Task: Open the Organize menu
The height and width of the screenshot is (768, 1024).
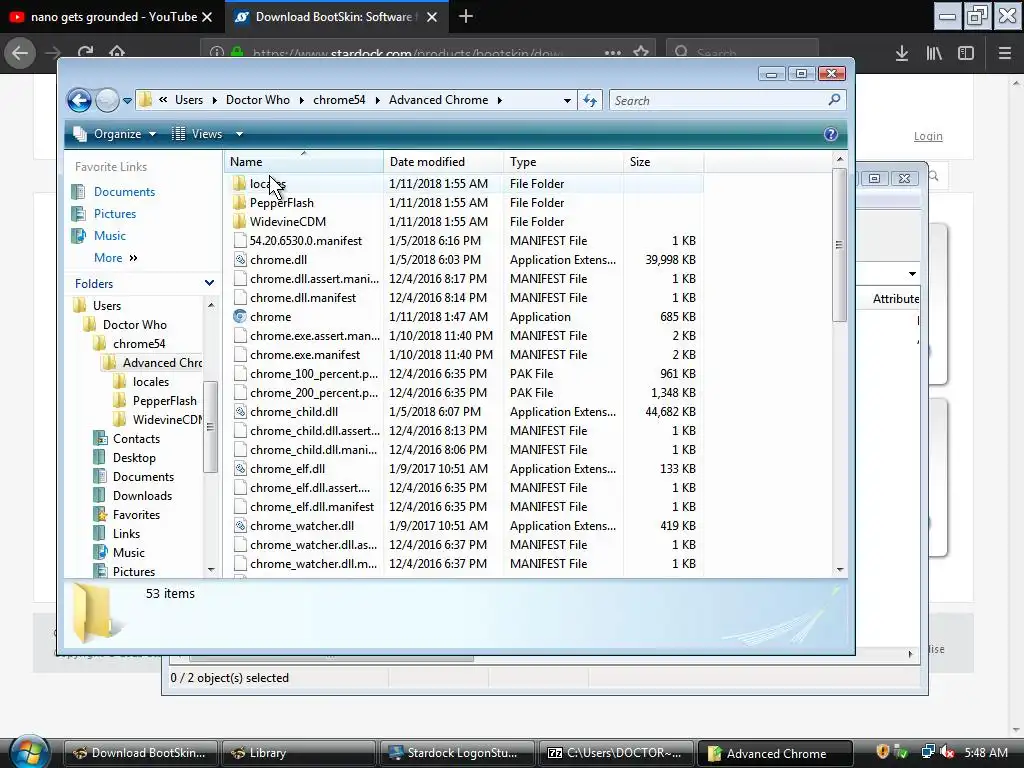Action: click(x=115, y=134)
